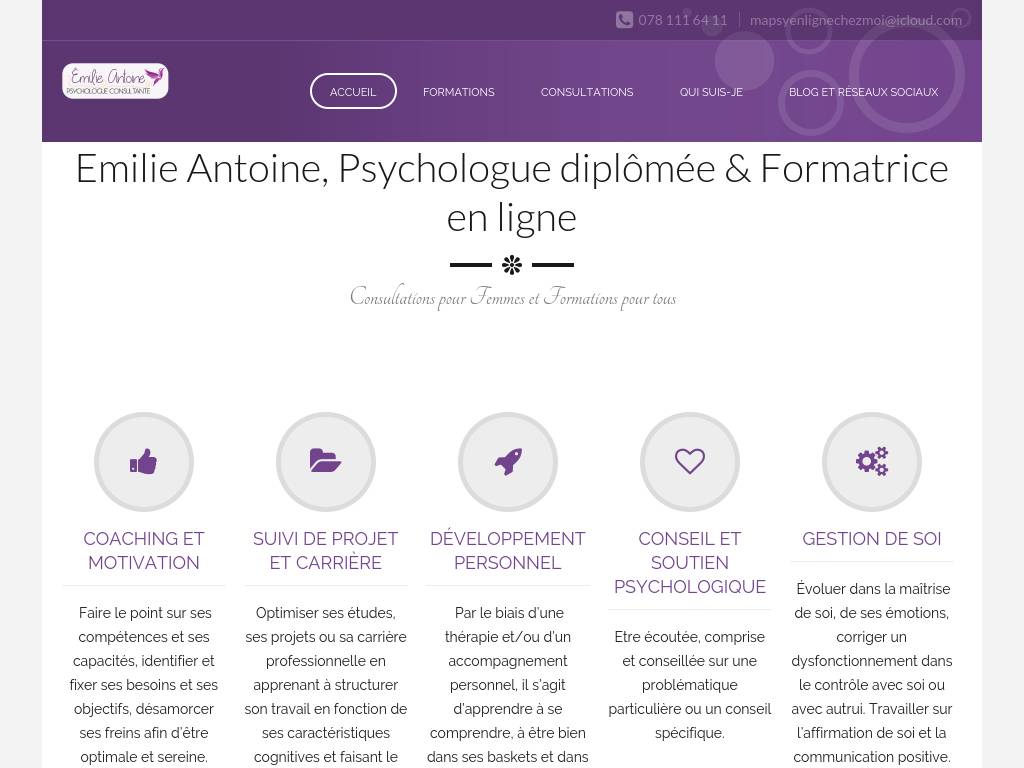Click the thumbs-up Coaching icon
This screenshot has width=1024, height=768.
click(x=144, y=462)
